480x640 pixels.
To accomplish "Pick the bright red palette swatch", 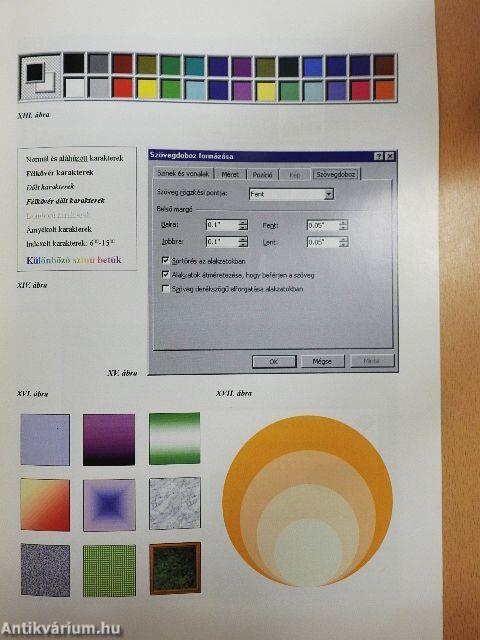I will (122, 88).
